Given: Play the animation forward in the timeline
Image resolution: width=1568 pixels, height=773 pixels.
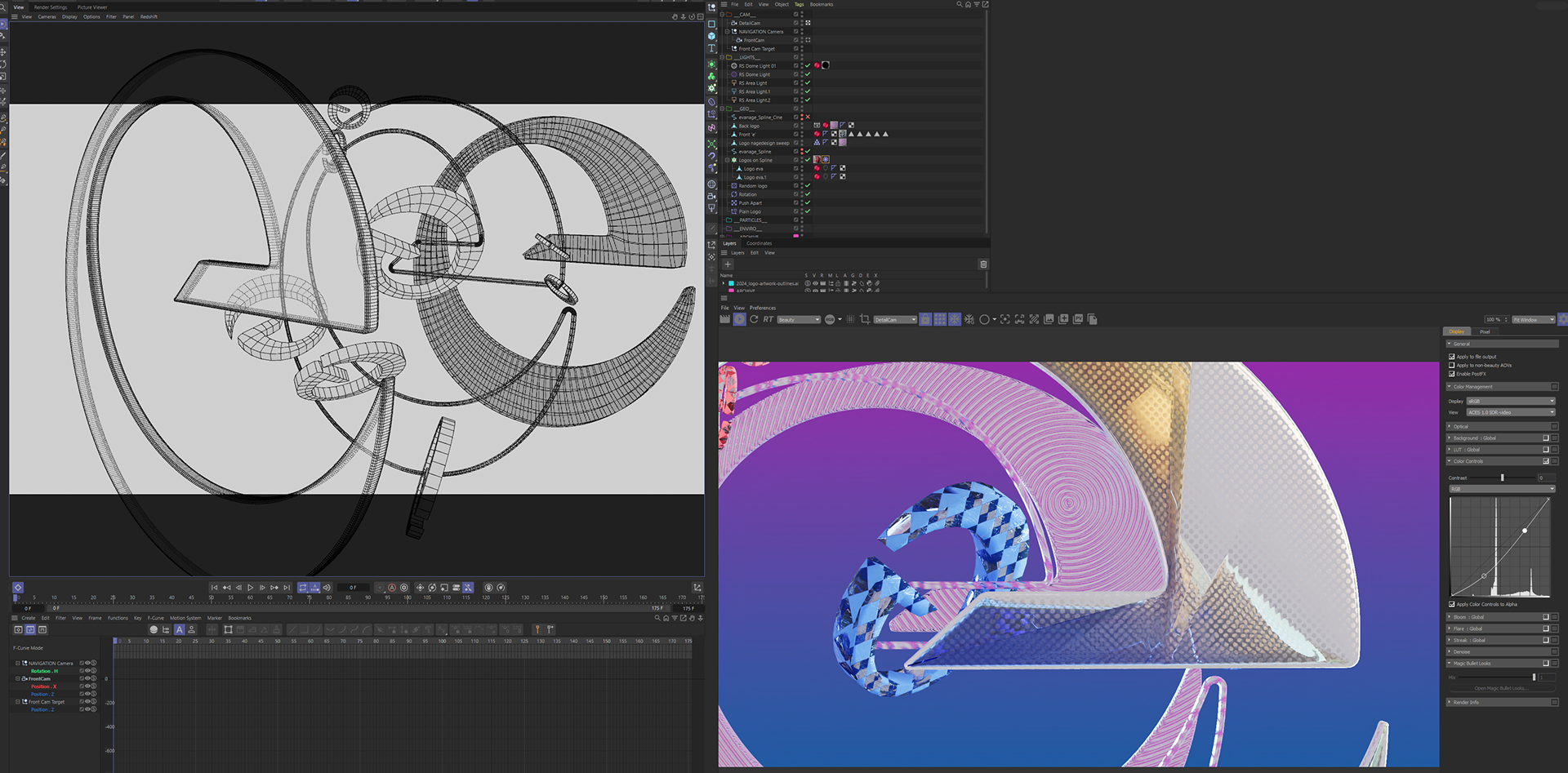Looking at the screenshot, I should [x=251, y=588].
